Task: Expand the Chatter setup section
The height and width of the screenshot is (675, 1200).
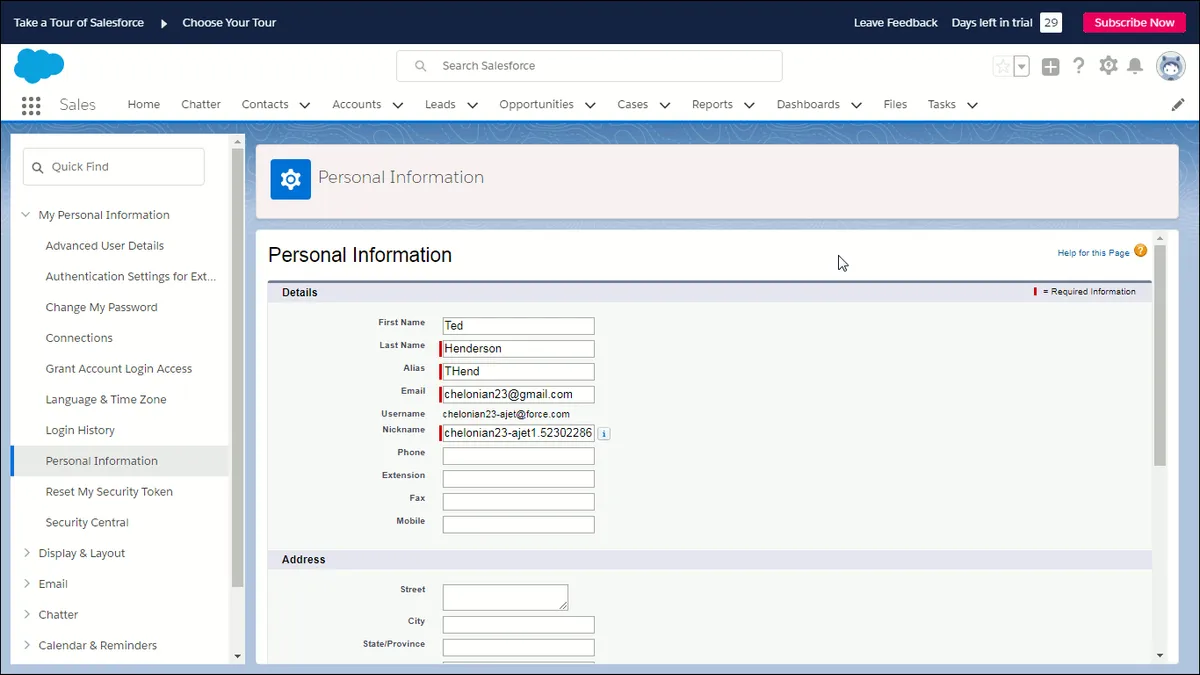Action: pyautogui.click(x=26, y=615)
